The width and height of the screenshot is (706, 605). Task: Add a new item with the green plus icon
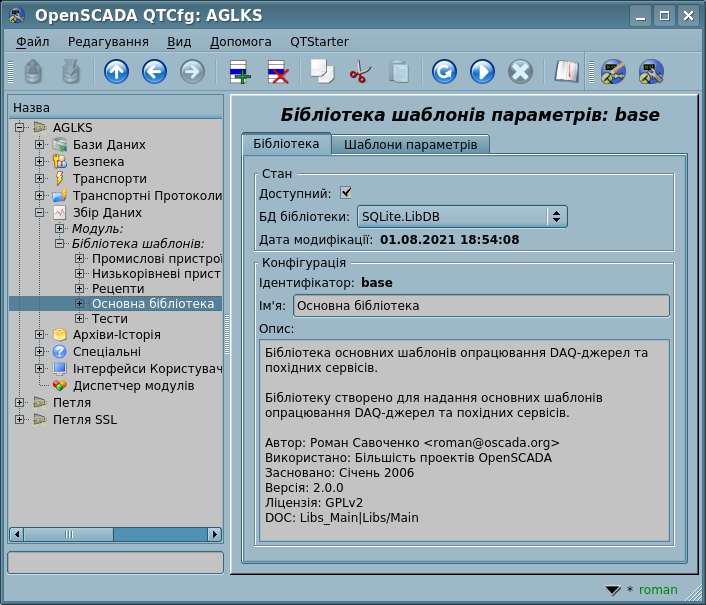point(240,72)
